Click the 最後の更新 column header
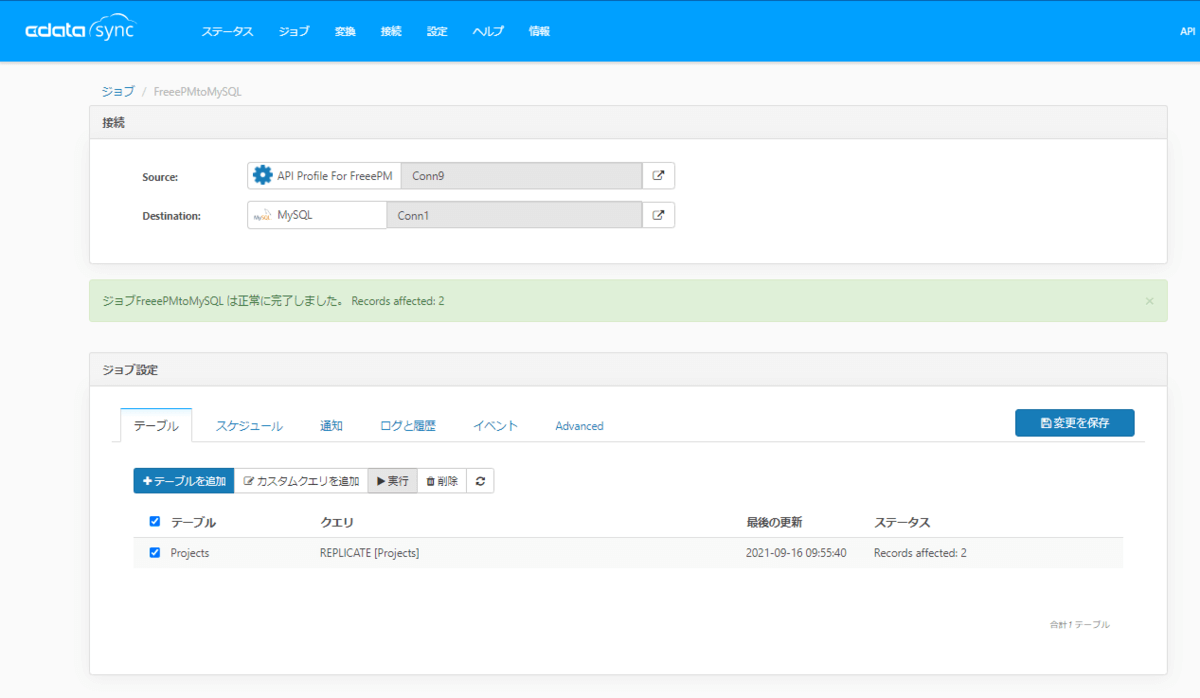Screen dimensions: 1200x698 click(774, 522)
